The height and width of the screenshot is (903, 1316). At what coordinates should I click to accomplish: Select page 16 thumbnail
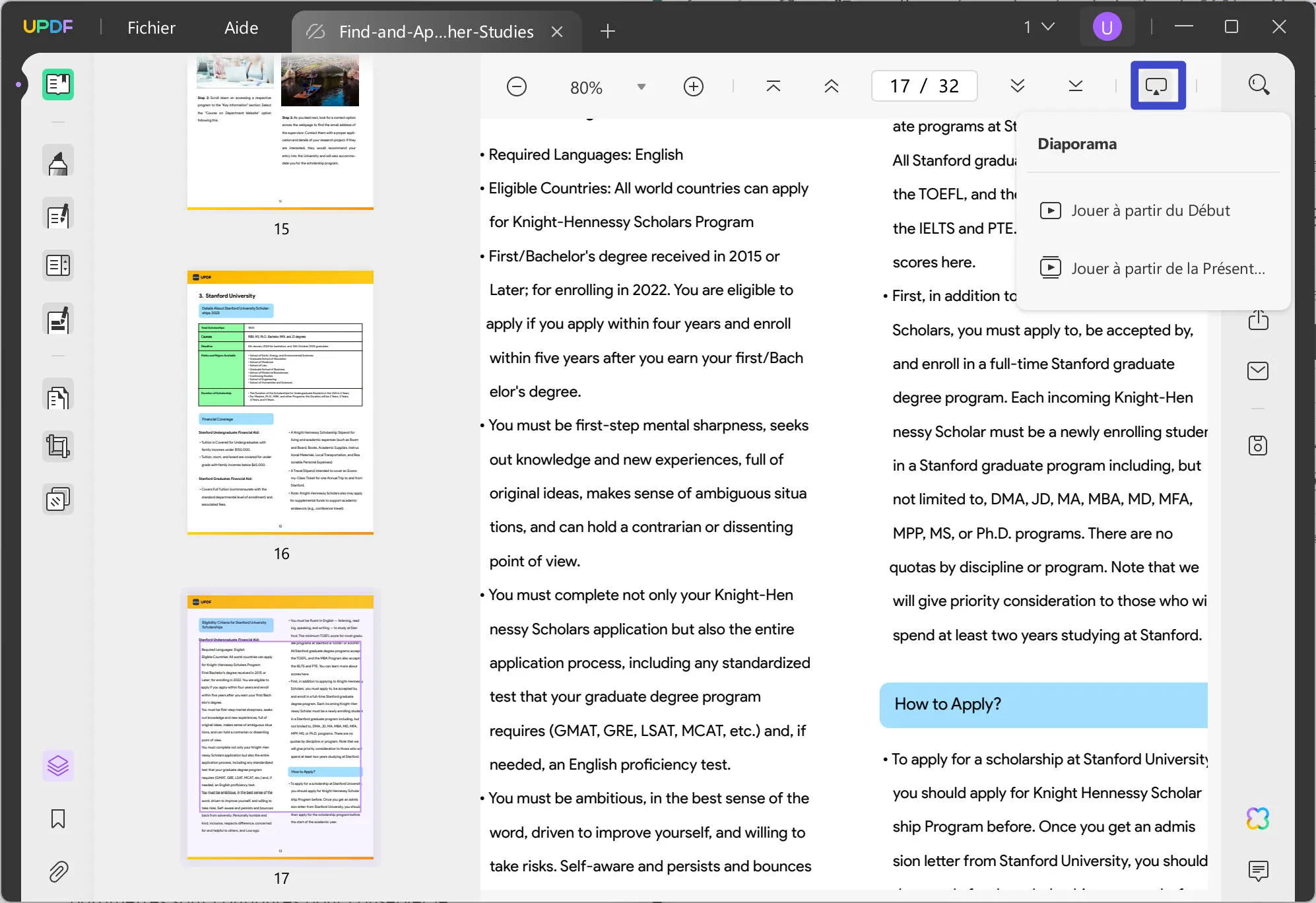coord(280,402)
